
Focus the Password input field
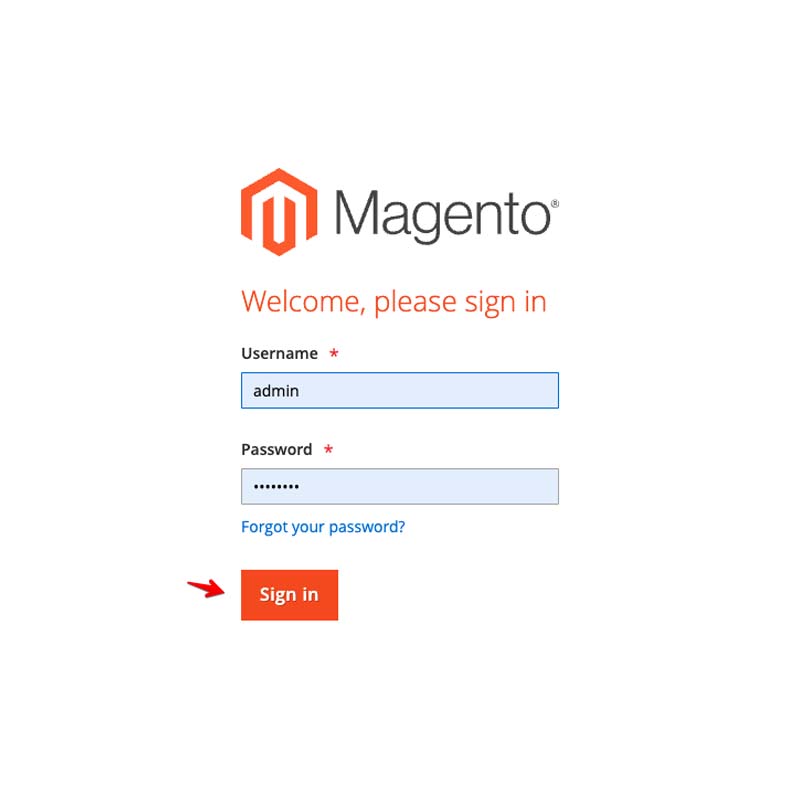399,486
